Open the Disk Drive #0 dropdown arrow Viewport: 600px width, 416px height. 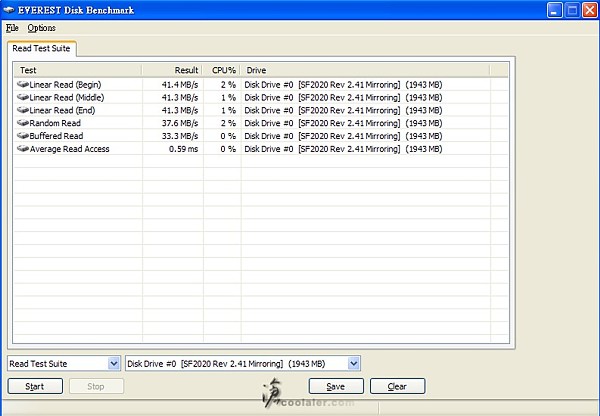click(x=354, y=363)
